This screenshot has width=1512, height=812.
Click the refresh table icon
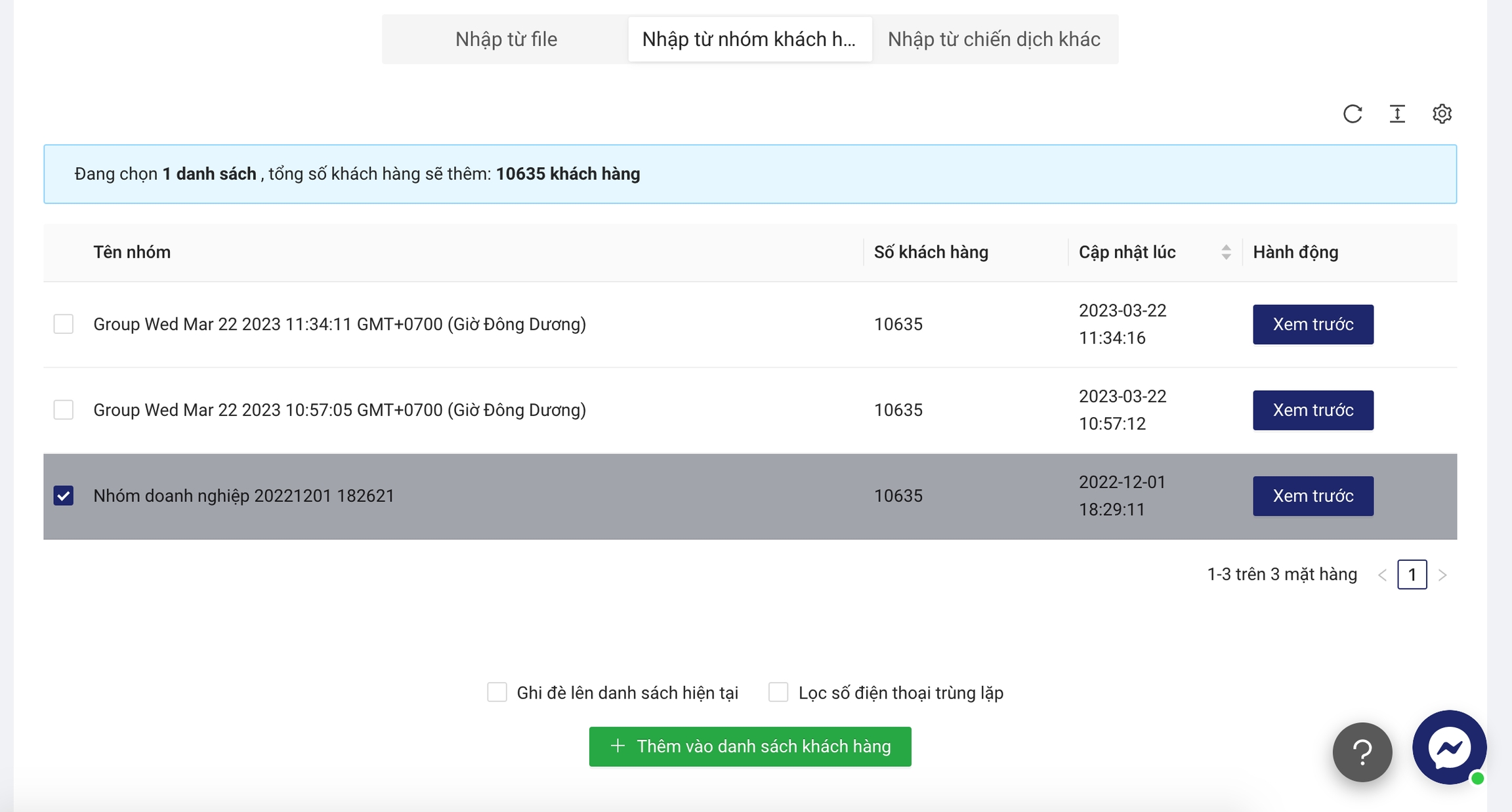coord(1353,114)
